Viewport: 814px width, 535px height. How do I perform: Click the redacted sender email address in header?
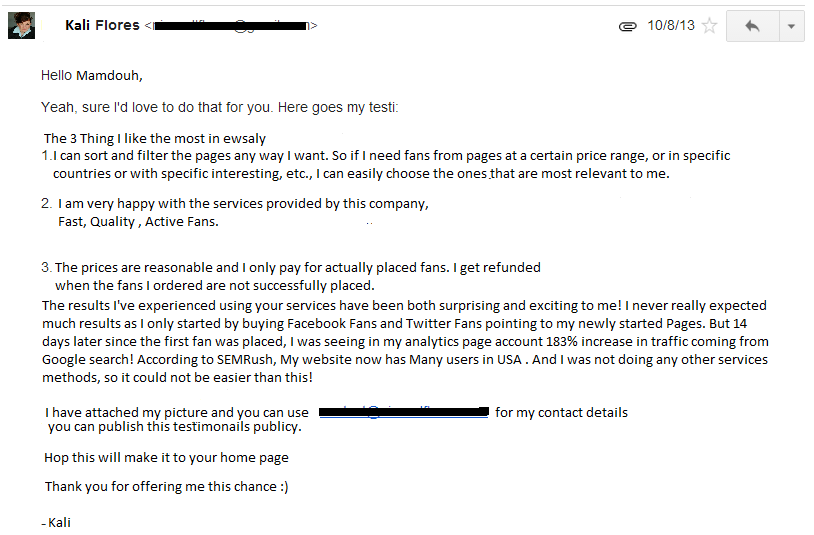tap(231, 26)
